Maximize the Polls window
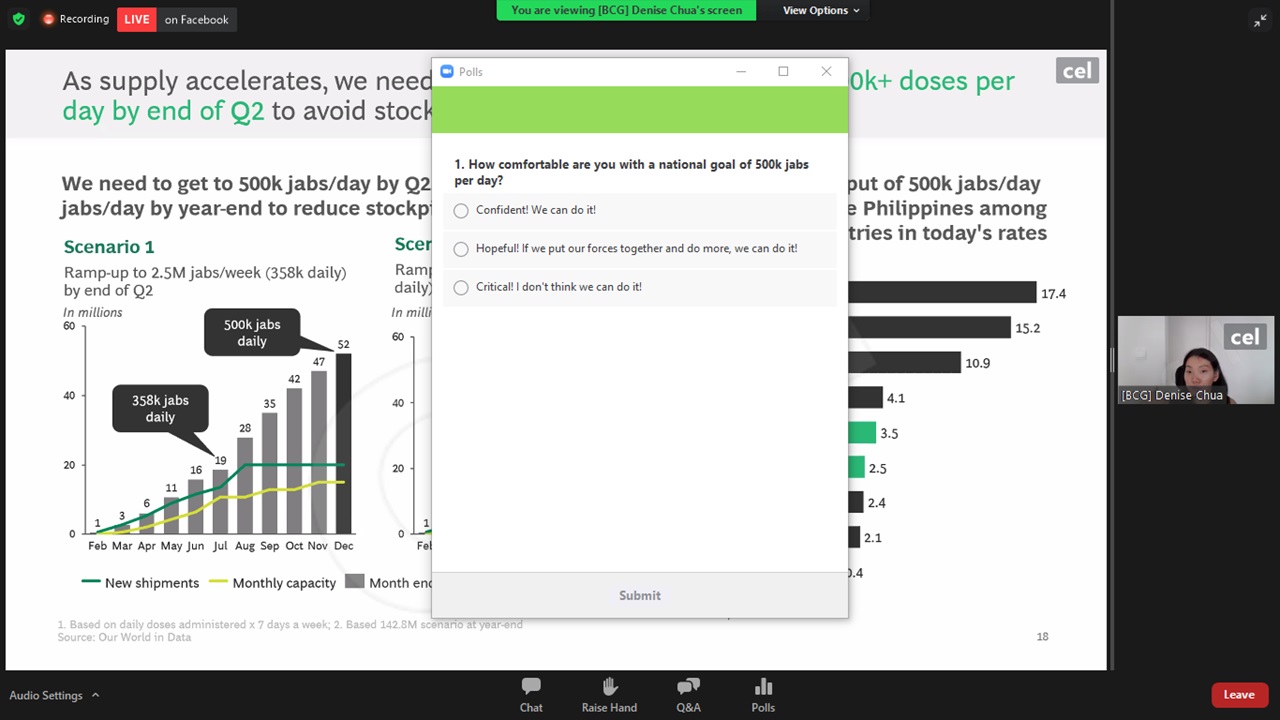 coord(783,72)
